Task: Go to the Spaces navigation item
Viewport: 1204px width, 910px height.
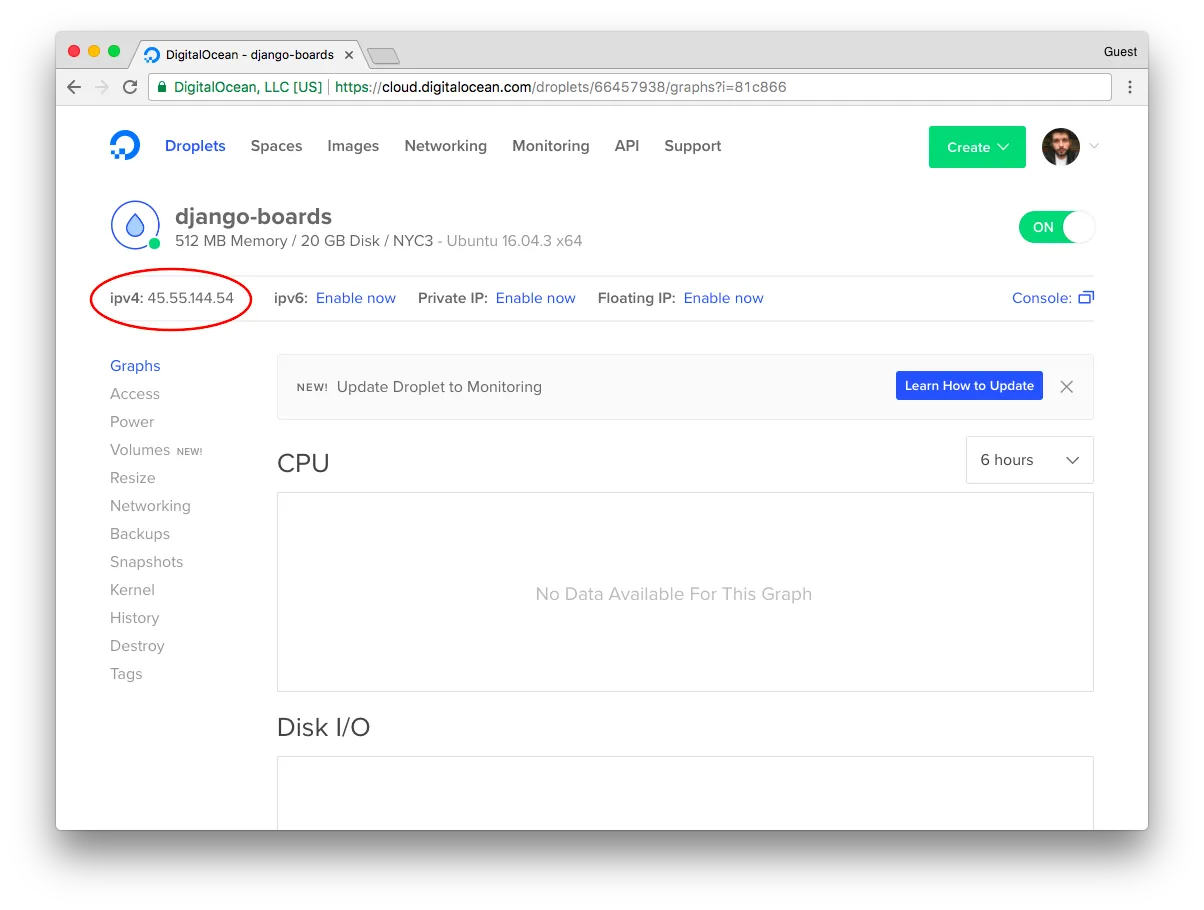Action: coord(276,146)
